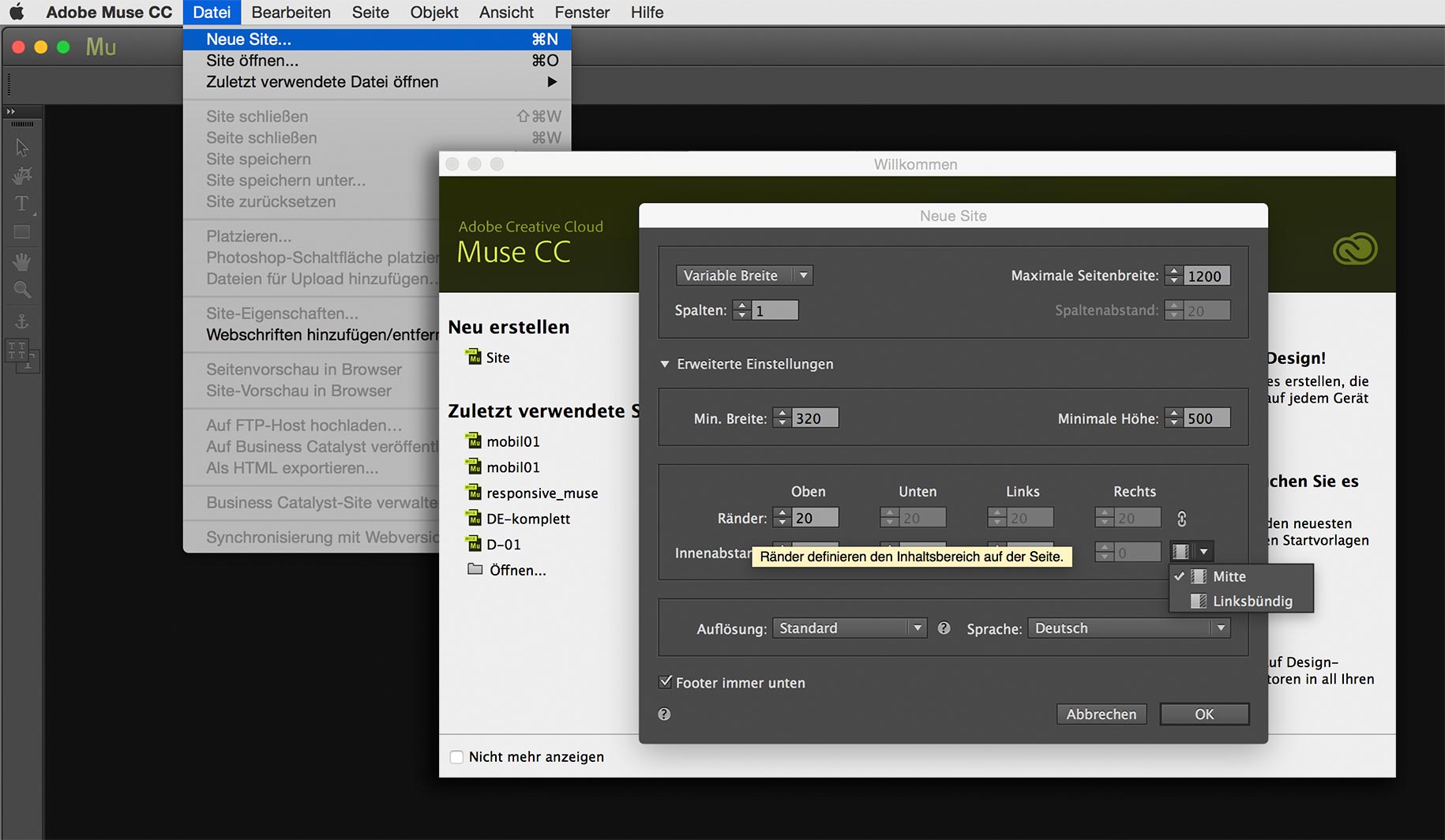
Task: Open the Seite menu
Action: click(x=370, y=13)
